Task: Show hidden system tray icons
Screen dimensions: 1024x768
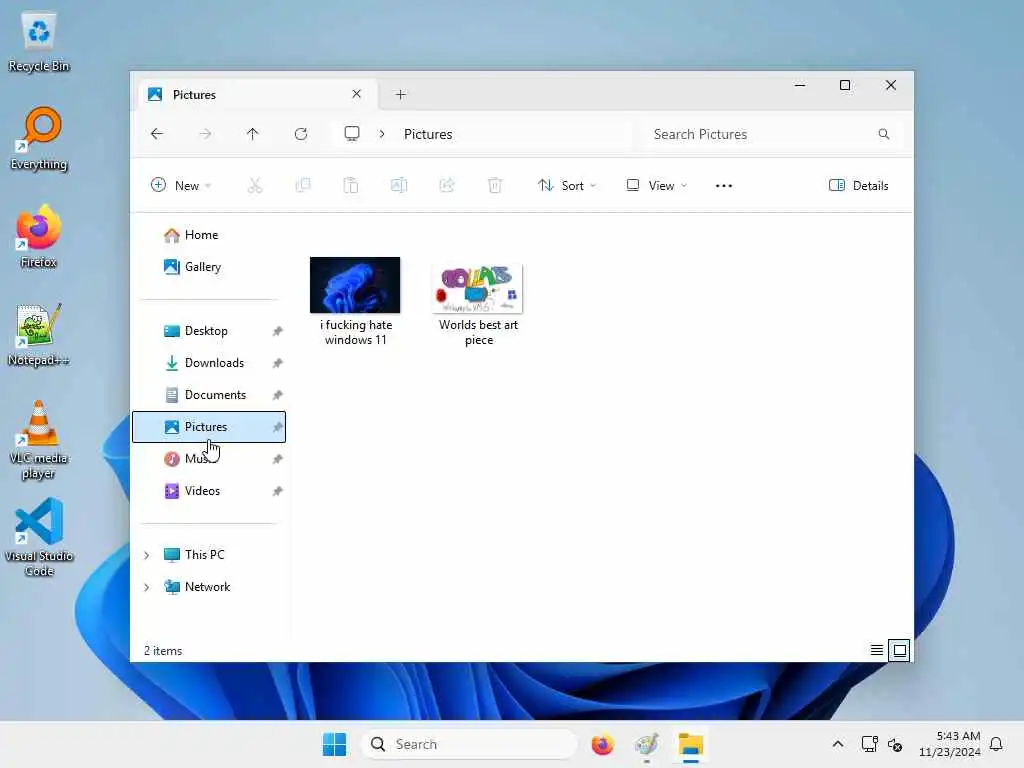Action: click(x=838, y=744)
